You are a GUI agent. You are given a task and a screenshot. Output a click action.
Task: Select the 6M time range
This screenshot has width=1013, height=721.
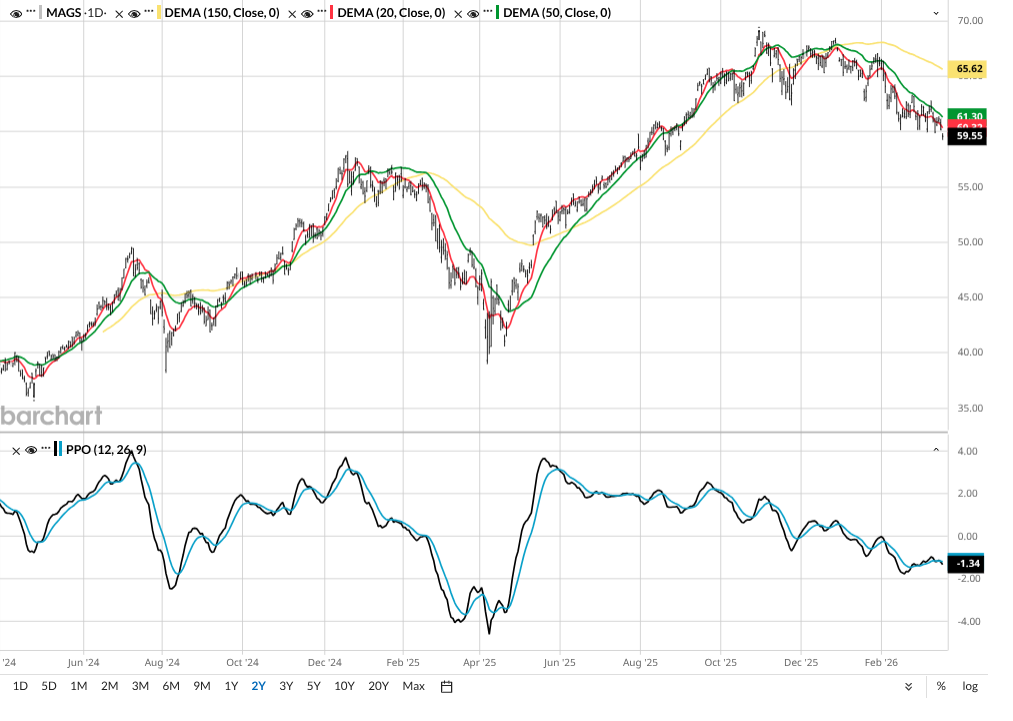tap(171, 686)
